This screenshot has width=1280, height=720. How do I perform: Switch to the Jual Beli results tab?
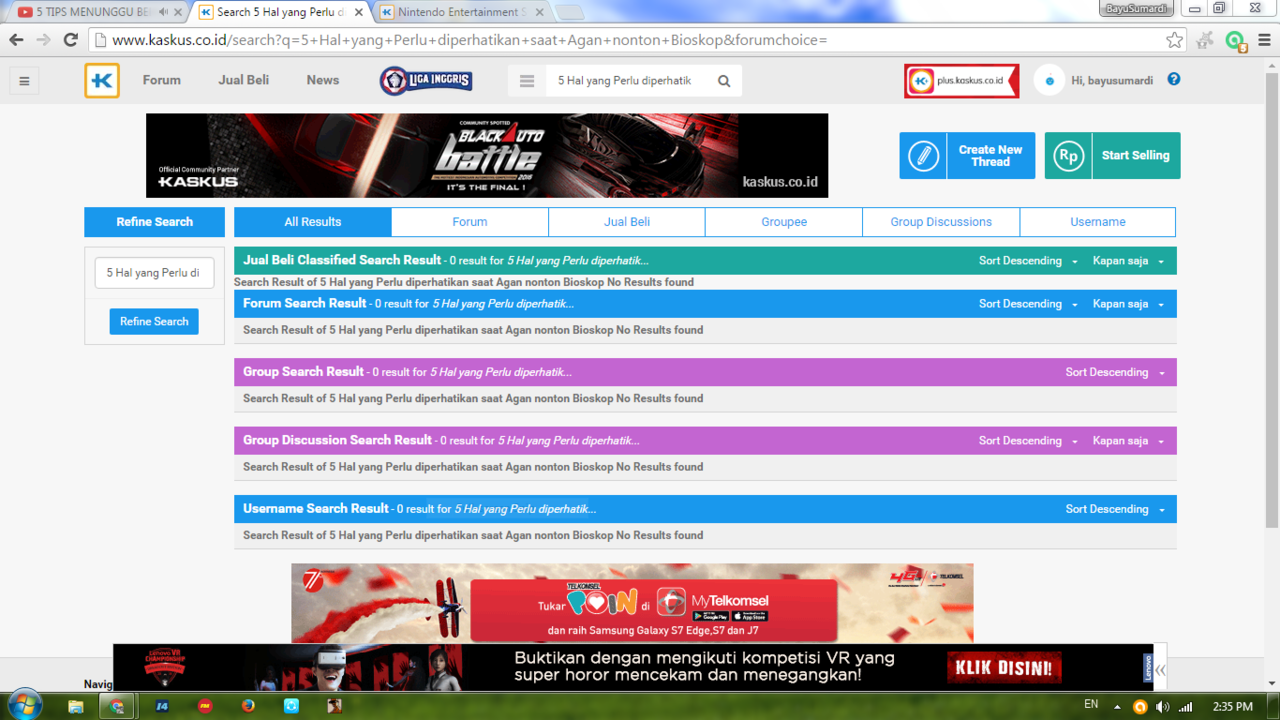tap(627, 222)
